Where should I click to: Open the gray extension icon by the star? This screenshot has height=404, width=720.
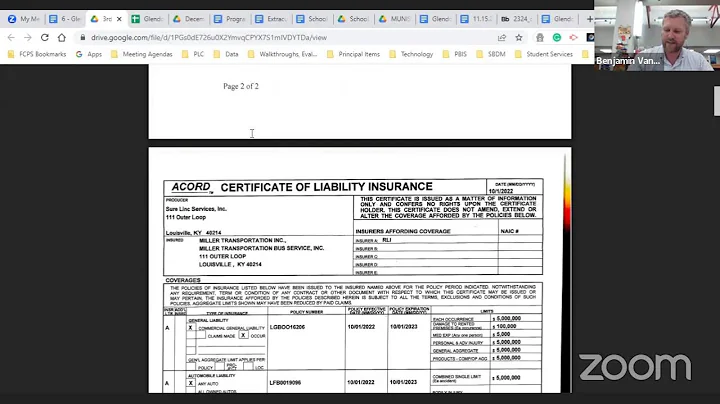point(540,38)
